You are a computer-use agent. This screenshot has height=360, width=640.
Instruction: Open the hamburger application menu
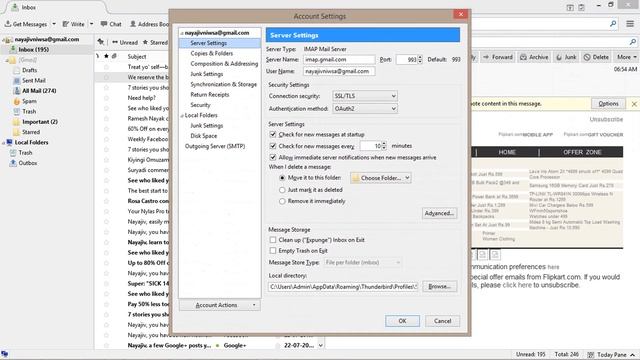pyautogui.click(x=630, y=24)
